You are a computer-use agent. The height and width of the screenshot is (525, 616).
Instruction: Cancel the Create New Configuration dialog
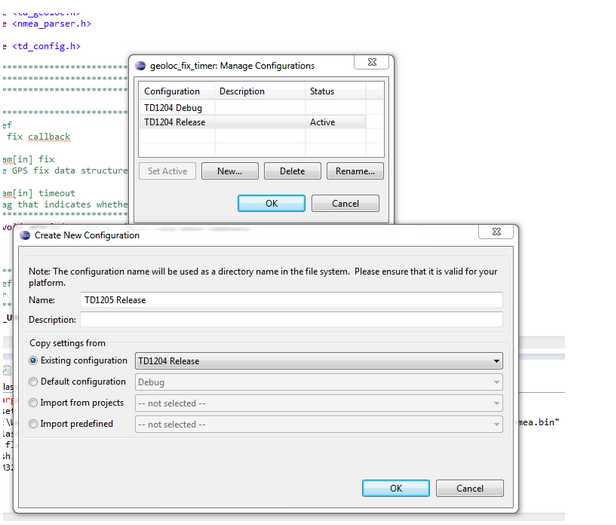469,488
